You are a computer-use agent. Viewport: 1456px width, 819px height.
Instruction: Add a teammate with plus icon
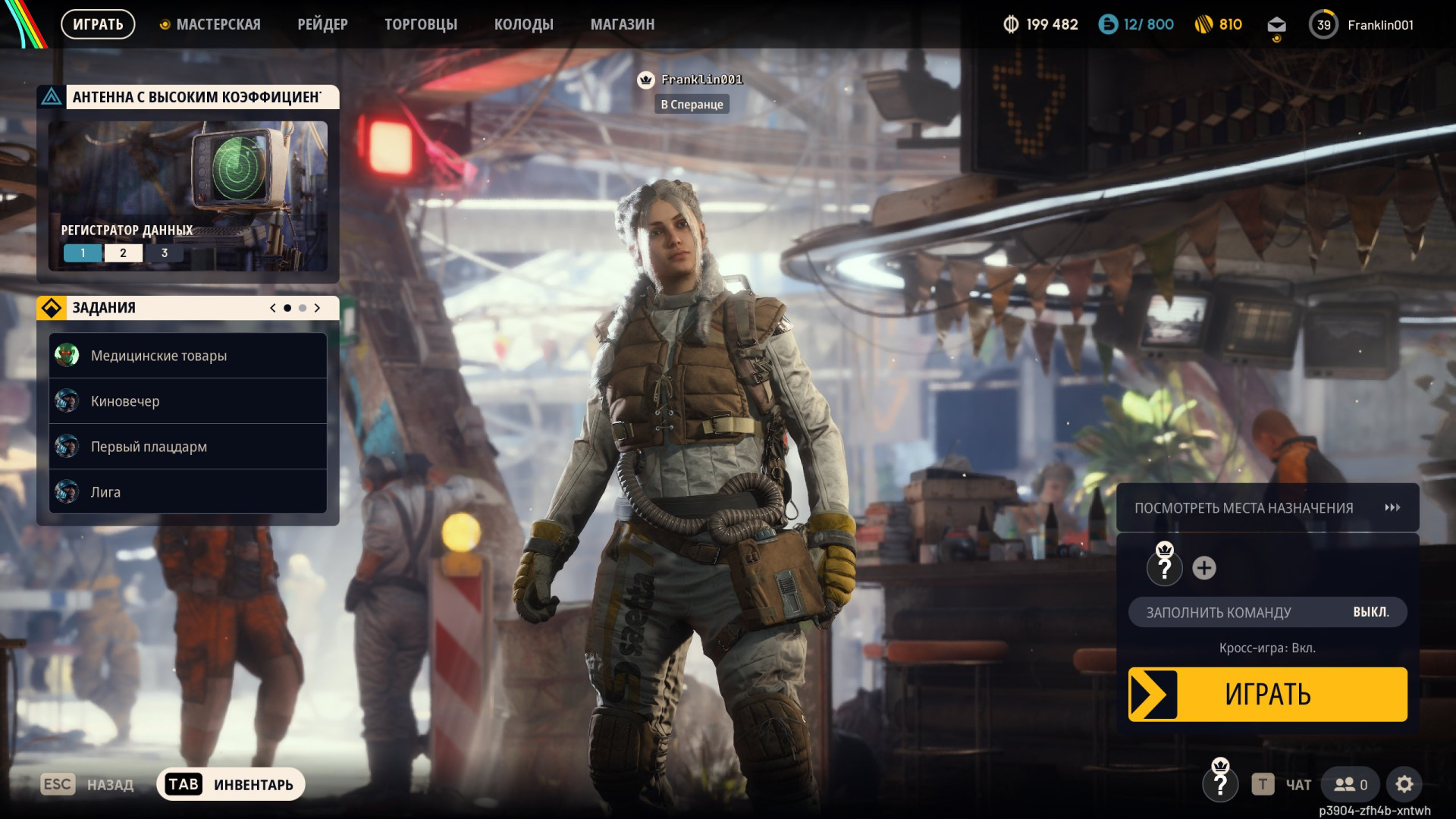1204,568
